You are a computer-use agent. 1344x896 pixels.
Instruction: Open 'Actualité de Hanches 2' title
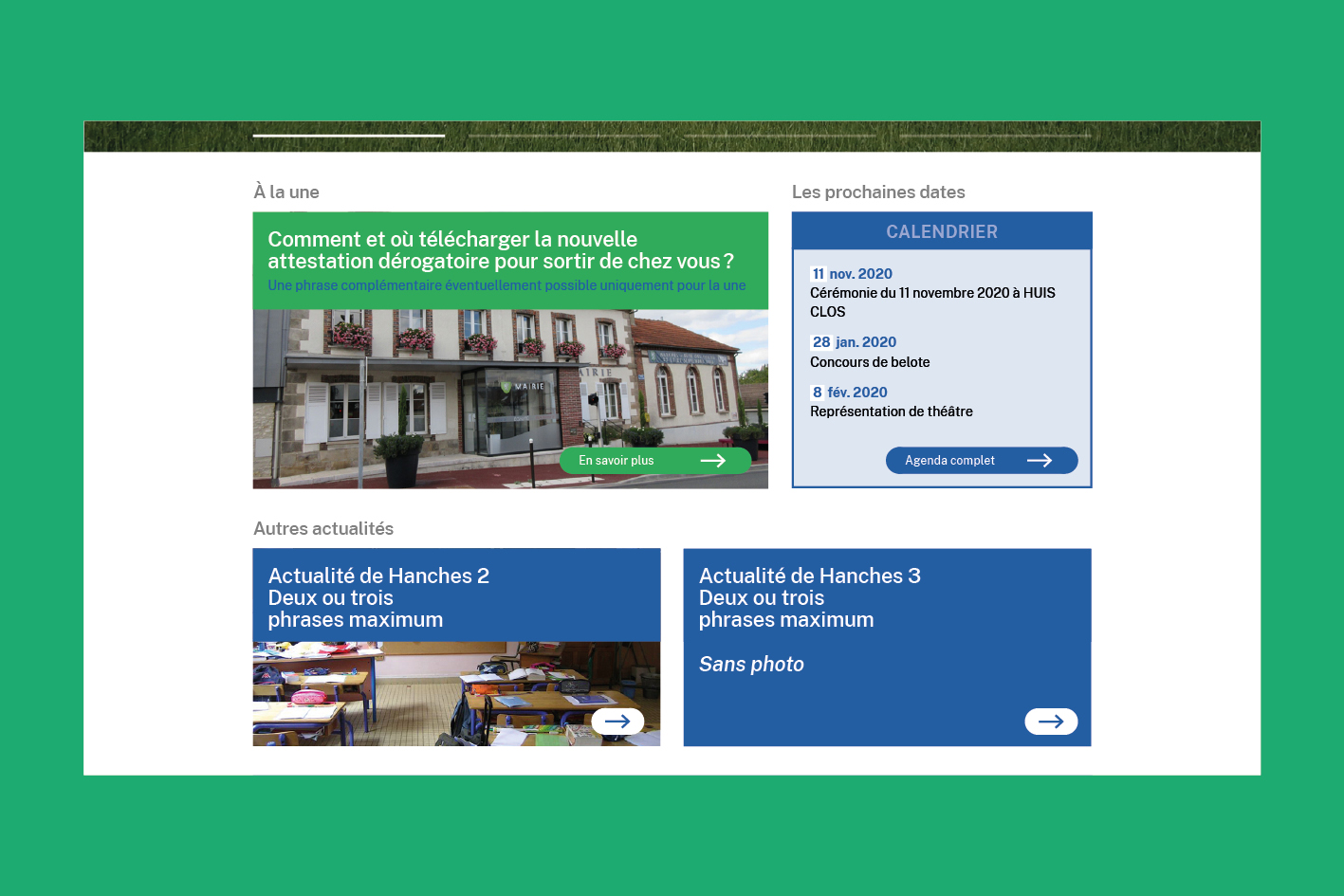click(378, 576)
